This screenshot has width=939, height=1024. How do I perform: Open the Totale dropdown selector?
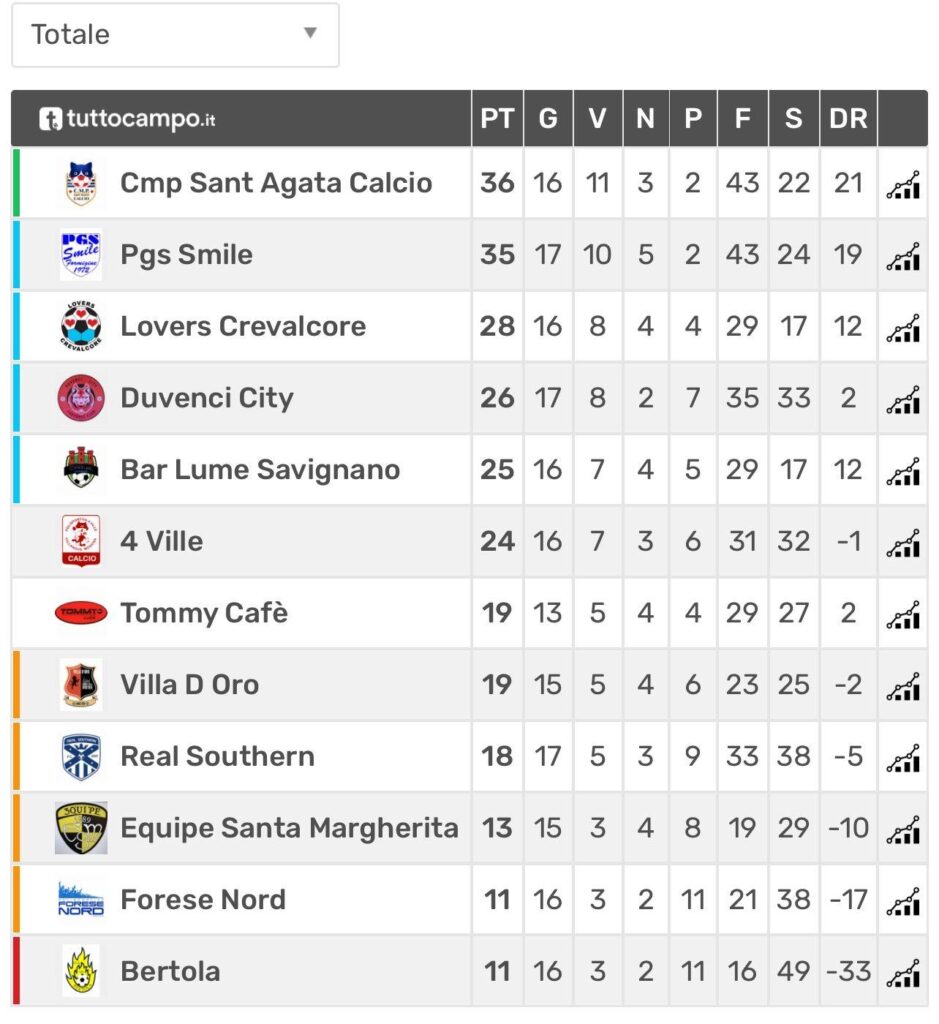click(x=175, y=35)
